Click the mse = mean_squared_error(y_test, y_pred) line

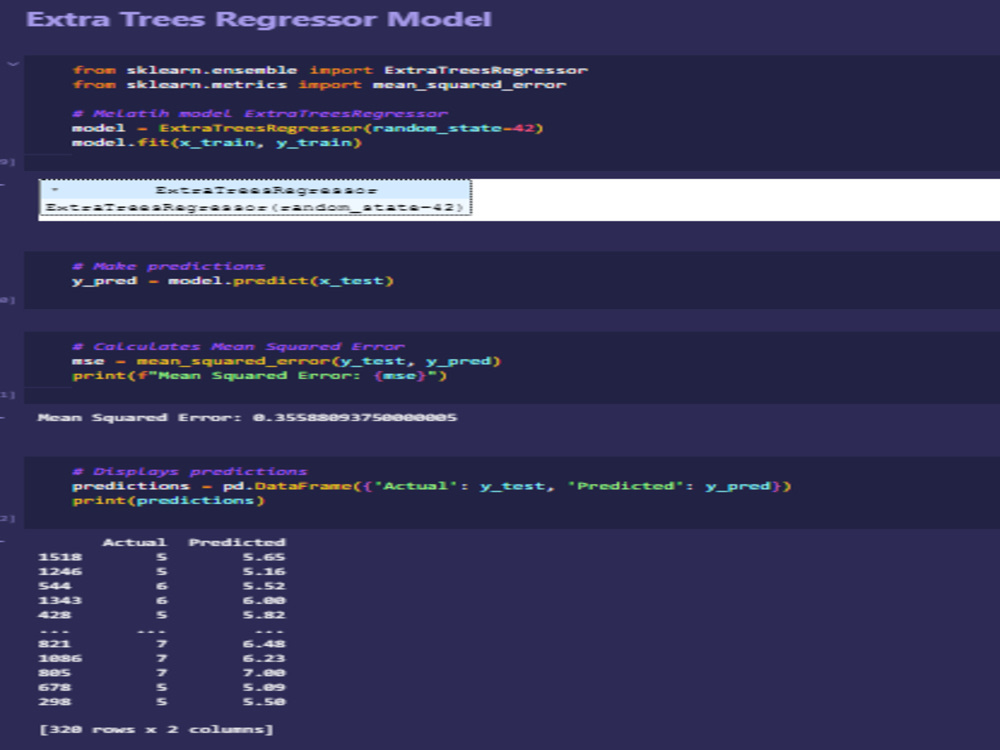coord(286,361)
